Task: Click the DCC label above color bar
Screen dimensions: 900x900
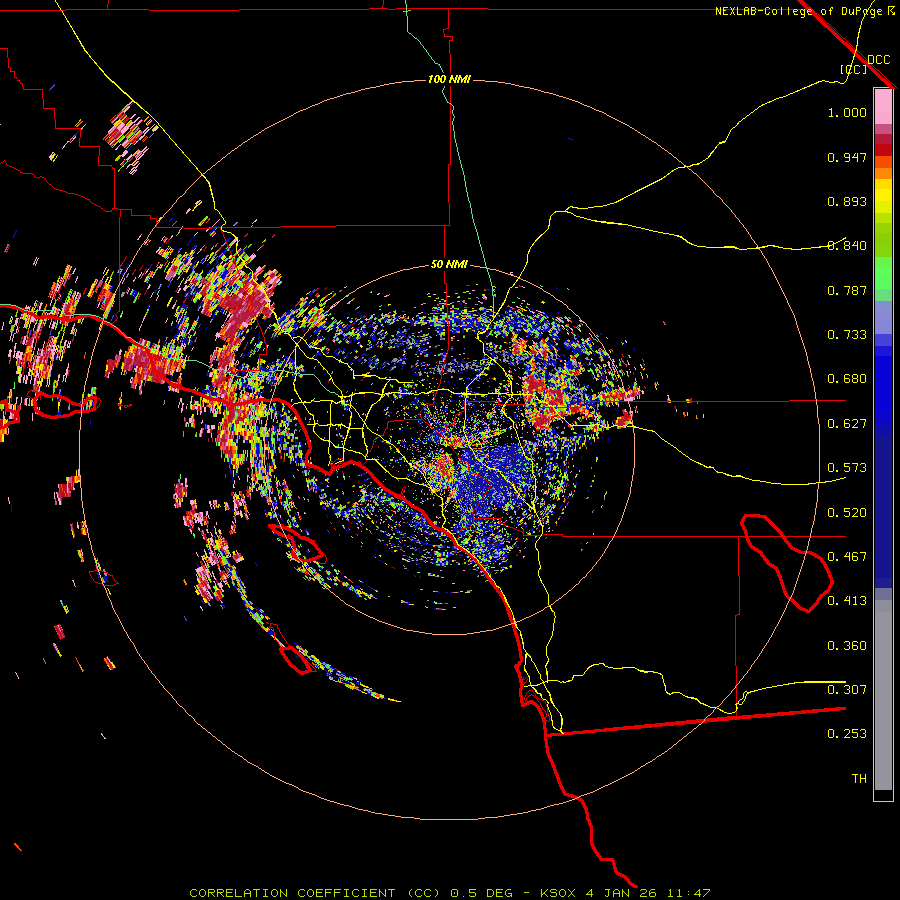Action: click(x=878, y=60)
